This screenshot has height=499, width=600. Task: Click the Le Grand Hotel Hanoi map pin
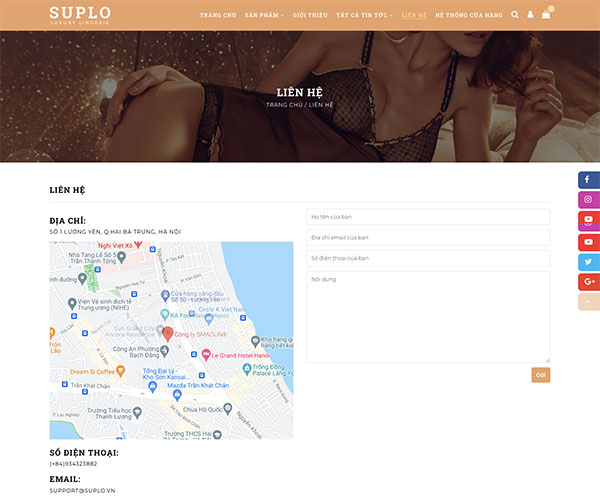pos(206,355)
